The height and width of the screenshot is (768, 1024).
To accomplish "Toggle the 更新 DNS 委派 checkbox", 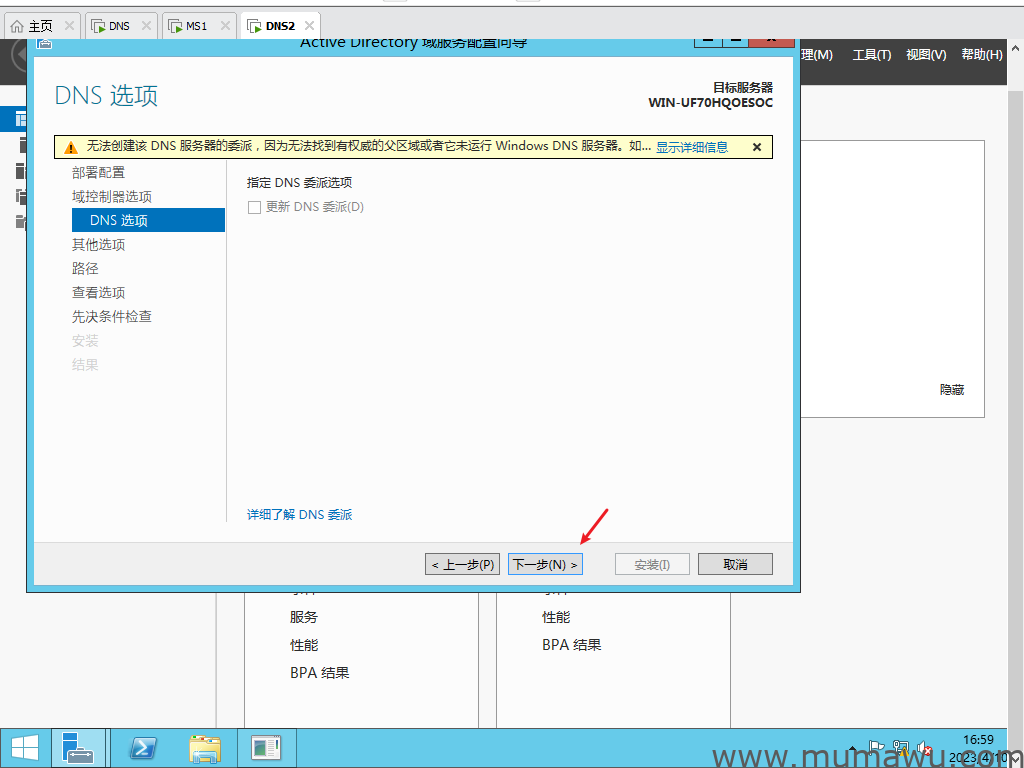I will (x=254, y=207).
